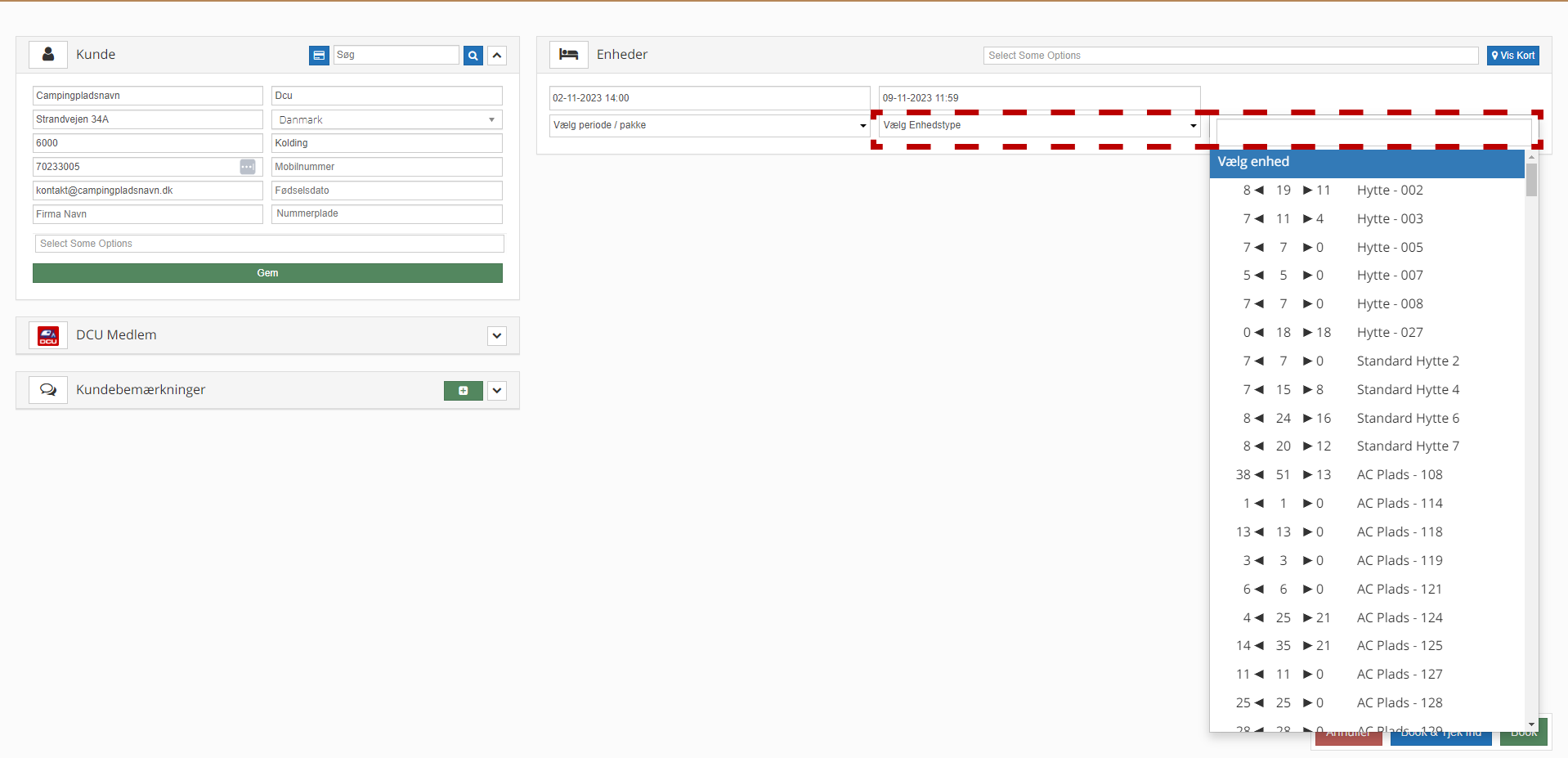Screen dimensions: 1568x758
Task: Click the unit dropdown's vertical scrollbar thumb
Action: (x=1531, y=180)
